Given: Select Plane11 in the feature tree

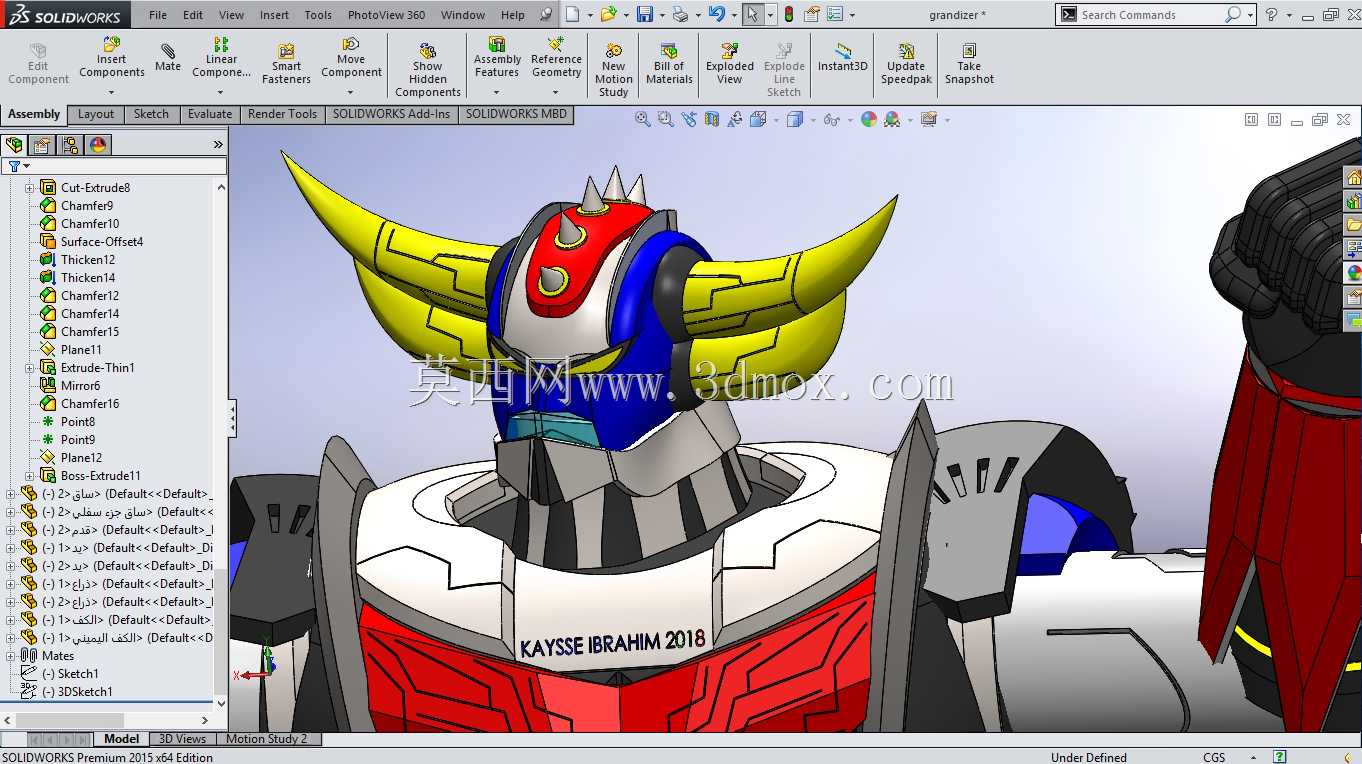Looking at the screenshot, I should [x=81, y=350].
